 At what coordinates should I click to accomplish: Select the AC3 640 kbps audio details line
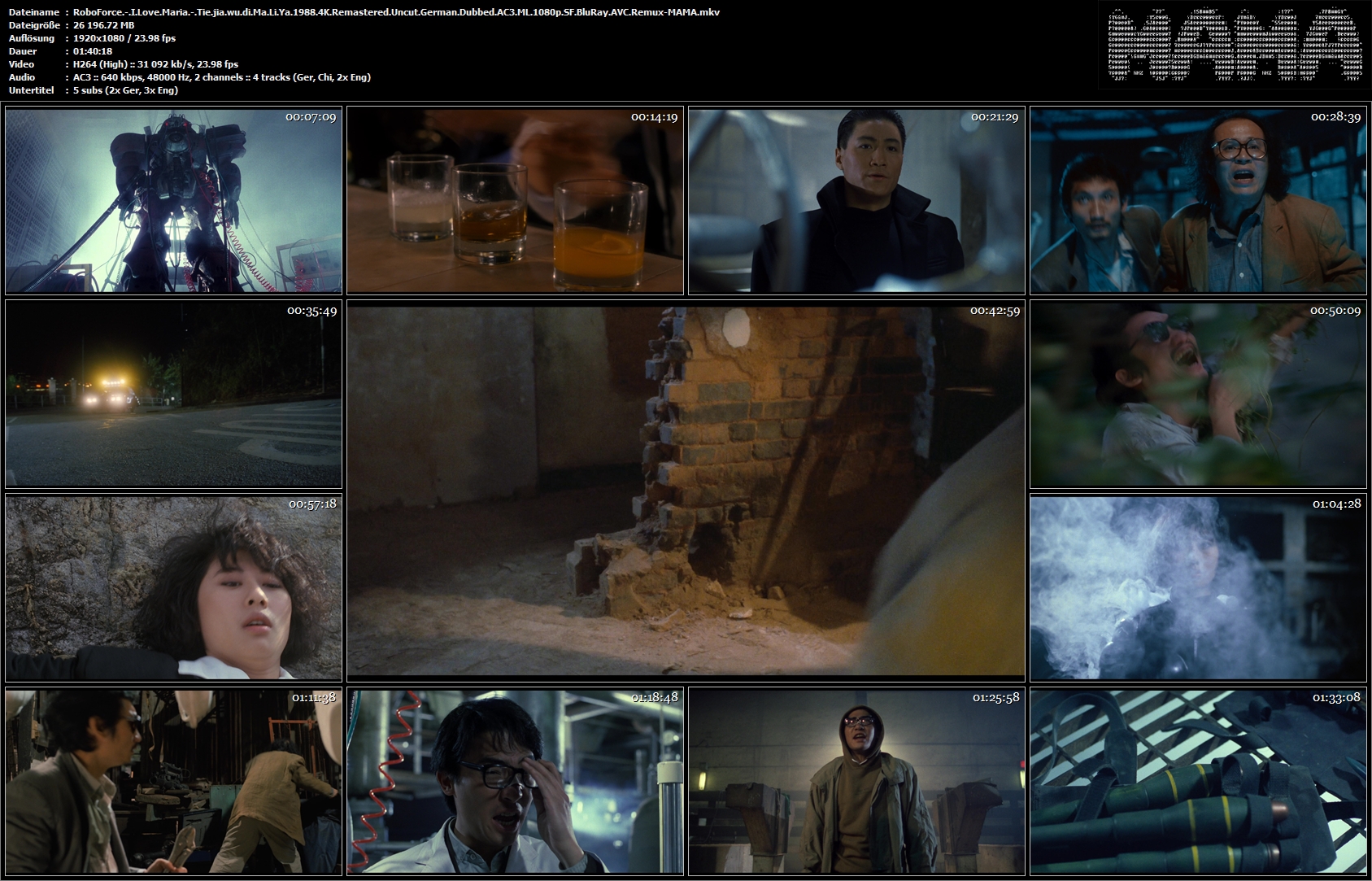tap(222, 77)
